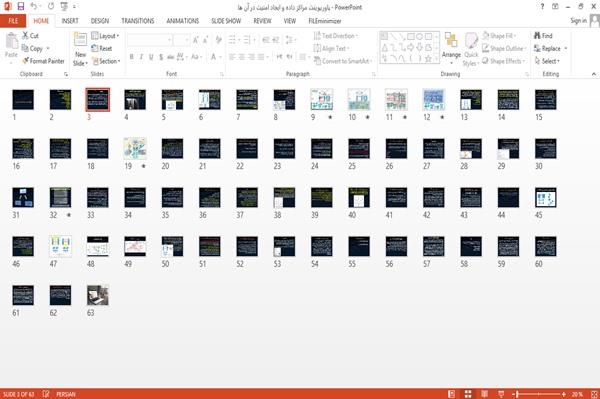Open Shape Effects dropdown
The image size is (600, 399).
tap(503, 61)
